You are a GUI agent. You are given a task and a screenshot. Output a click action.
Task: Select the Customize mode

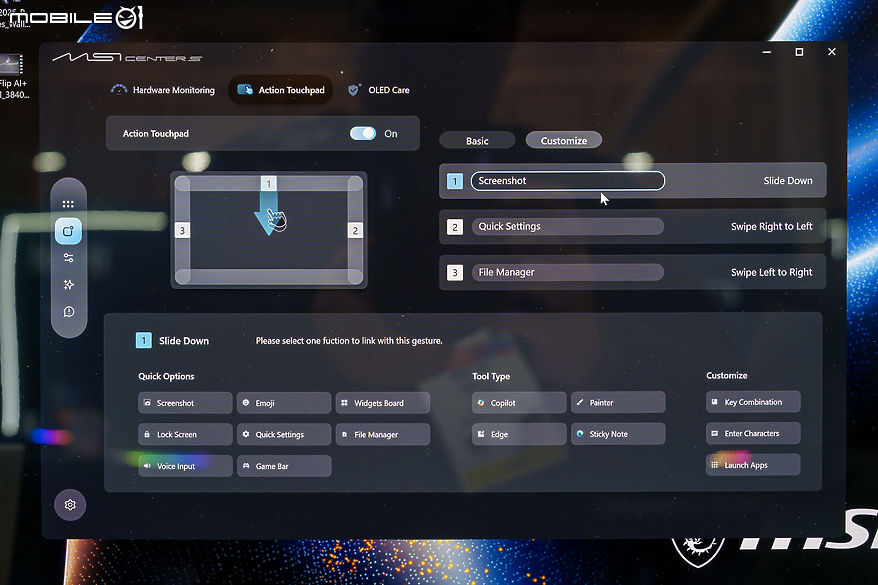564,141
